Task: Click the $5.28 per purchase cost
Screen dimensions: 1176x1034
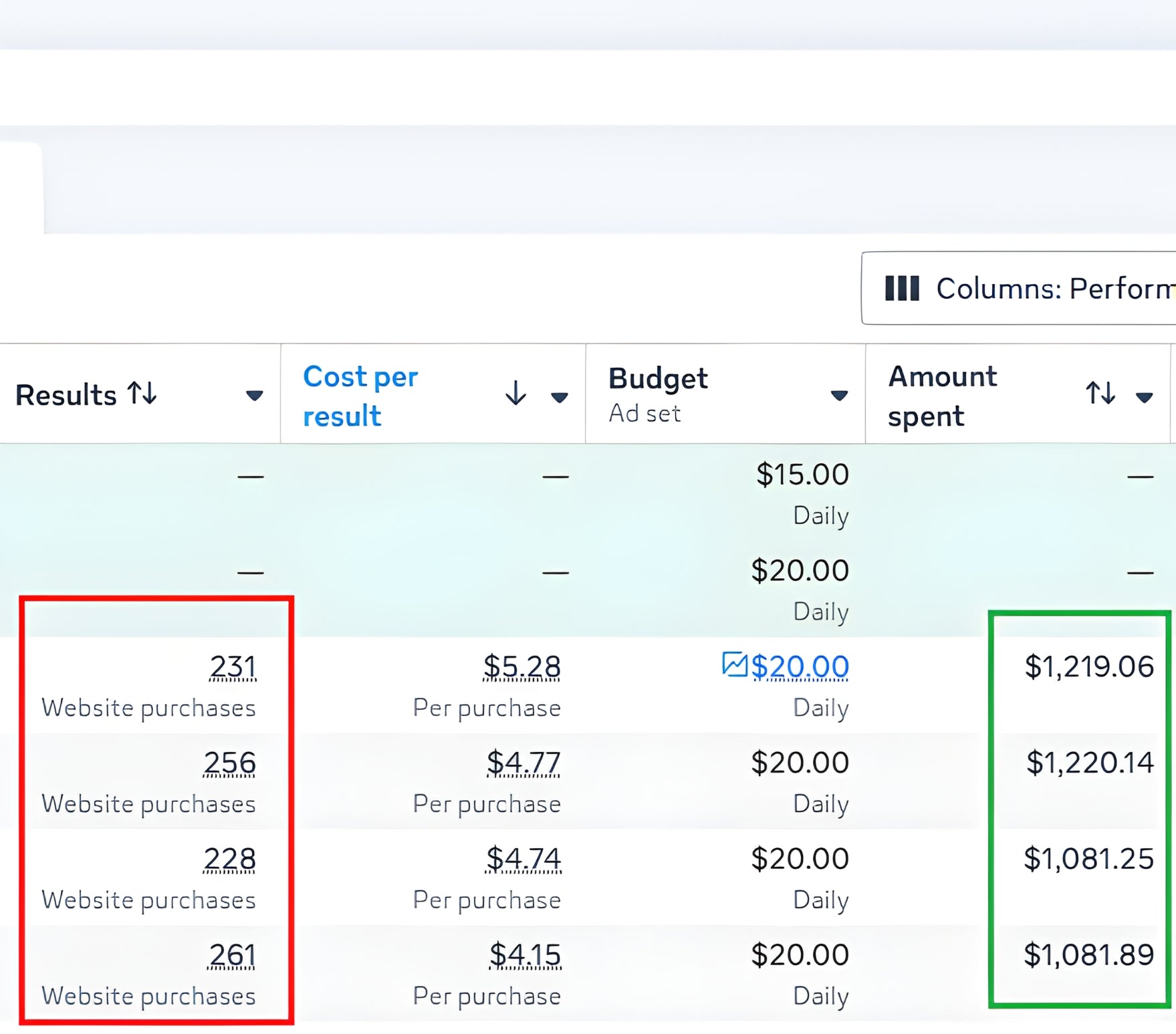Action: (521, 666)
